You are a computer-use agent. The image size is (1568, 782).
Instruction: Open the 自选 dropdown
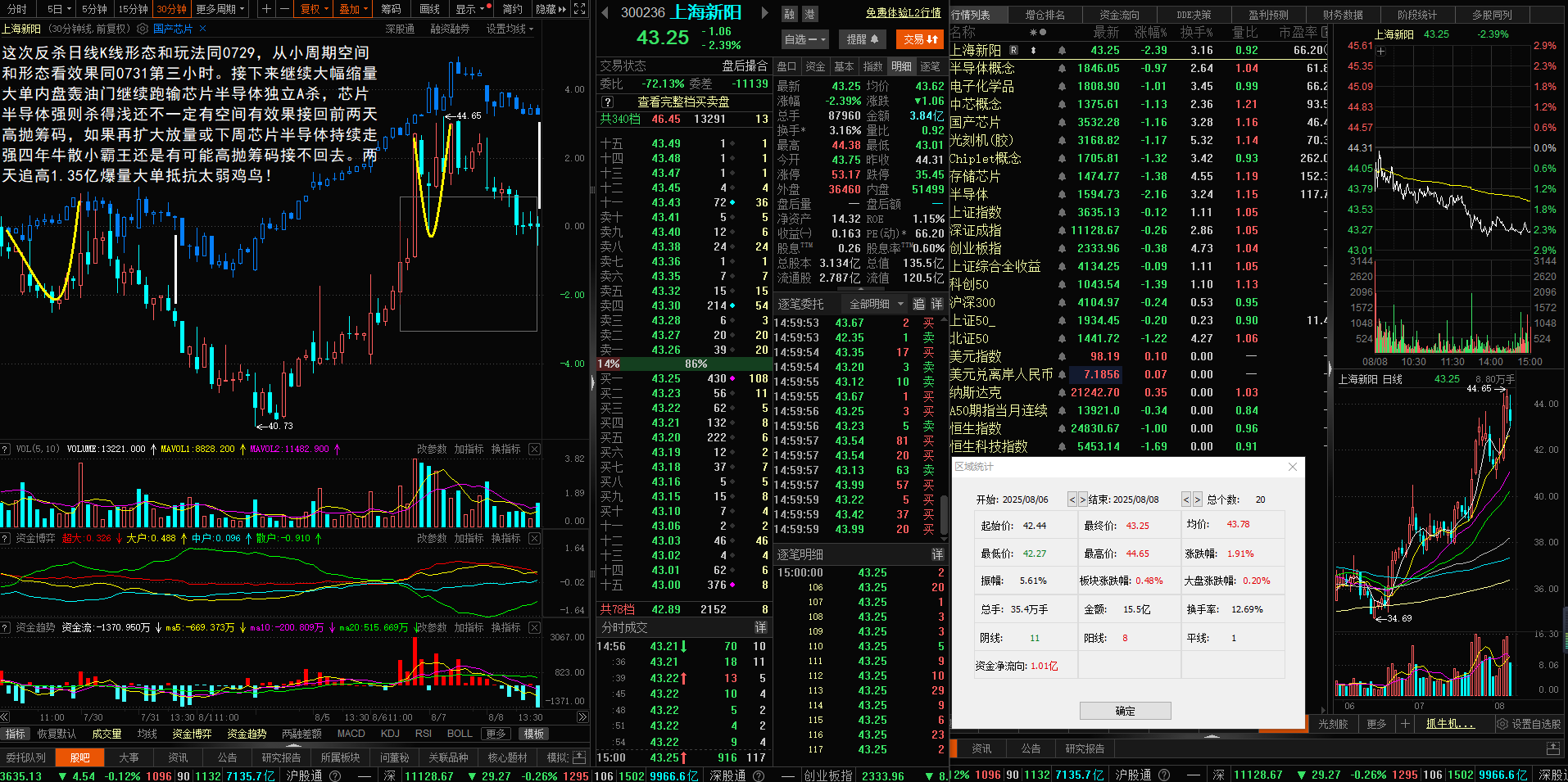[804, 38]
